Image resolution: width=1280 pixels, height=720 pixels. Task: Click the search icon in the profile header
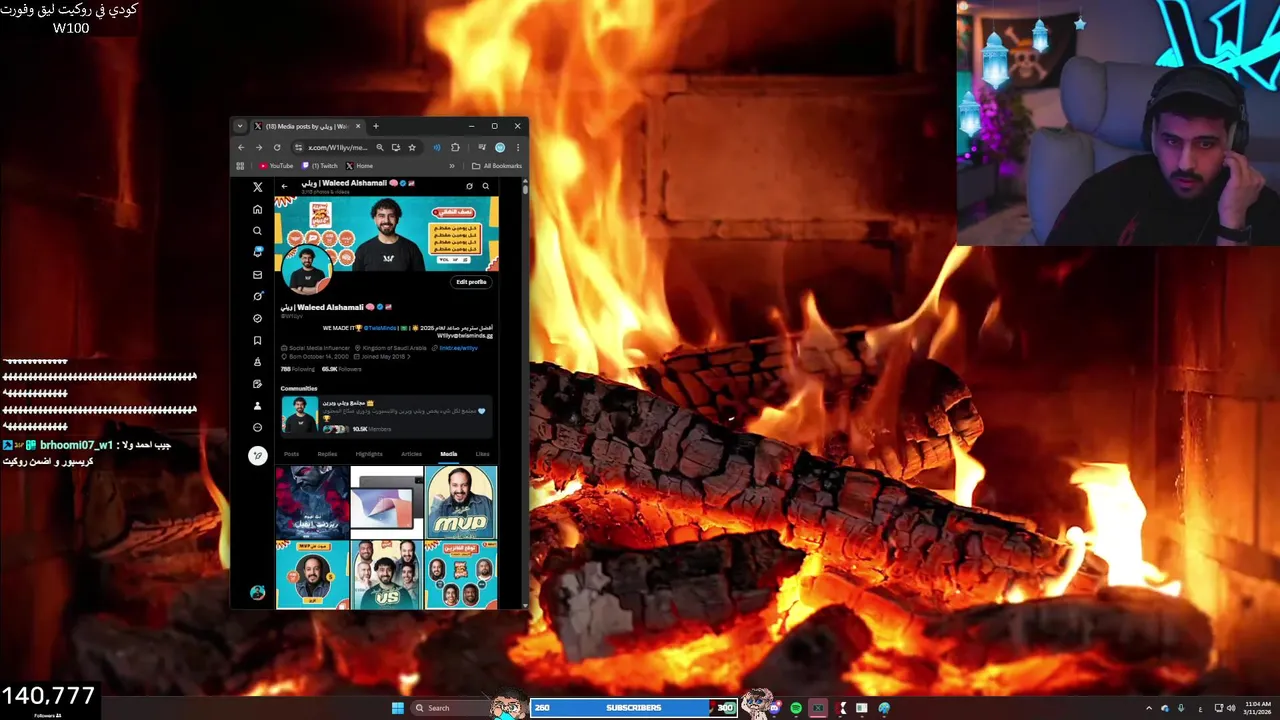coord(486,186)
